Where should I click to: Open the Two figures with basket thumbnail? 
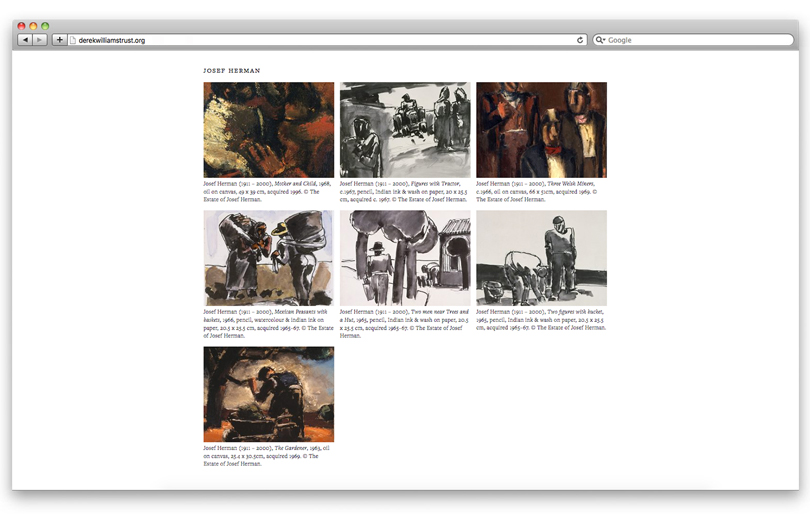(541, 258)
